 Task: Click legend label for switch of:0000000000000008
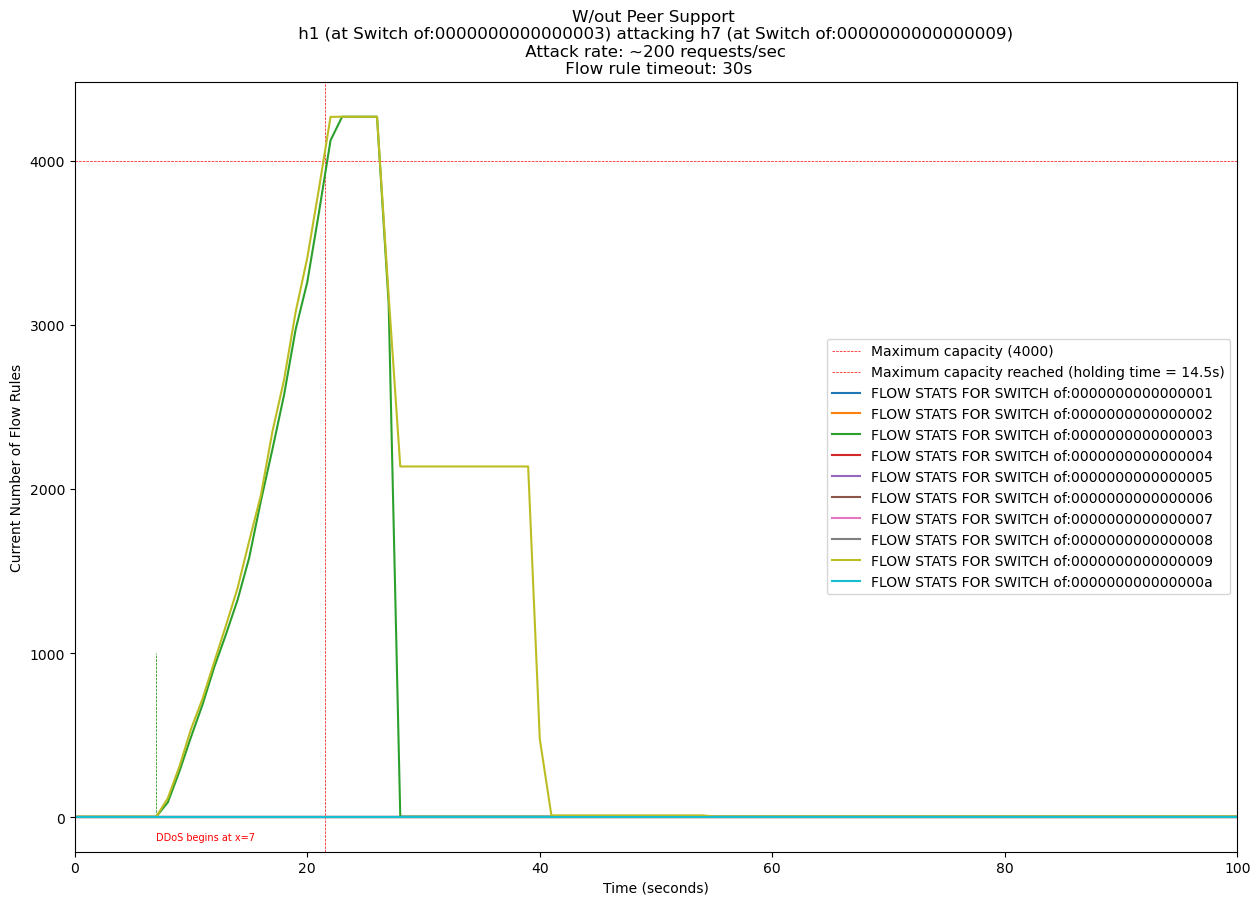pos(1041,539)
